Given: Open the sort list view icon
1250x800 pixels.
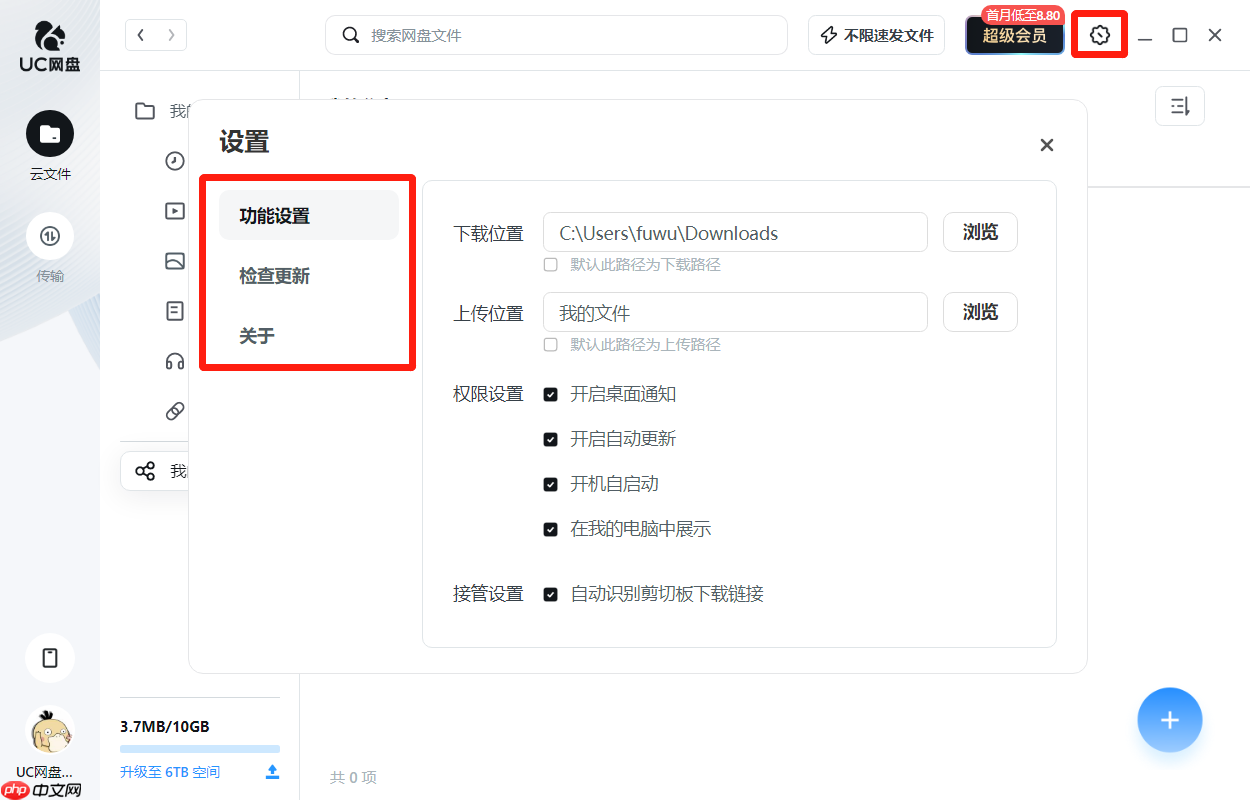Looking at the screenshot, I should pyautogui.click(x=1180, y=106).
